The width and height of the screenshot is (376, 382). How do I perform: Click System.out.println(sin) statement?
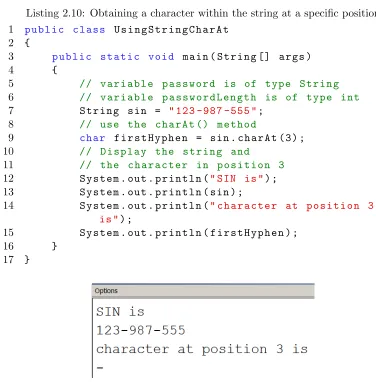tap(161, 192)
